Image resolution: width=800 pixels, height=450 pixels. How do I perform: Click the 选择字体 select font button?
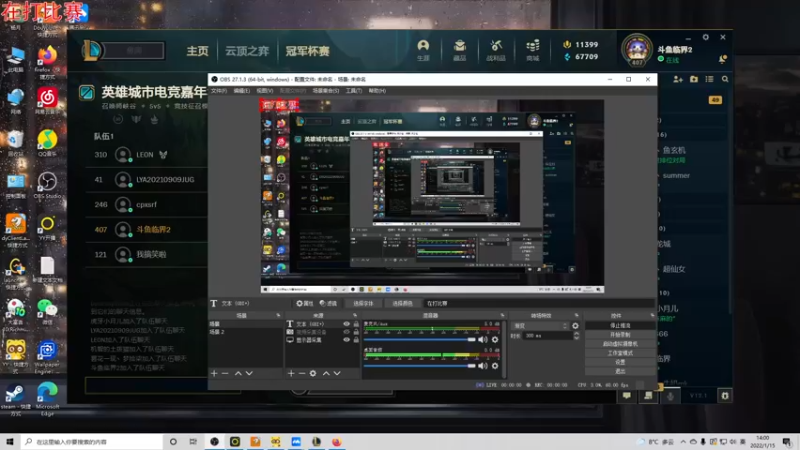tap(363, 304)
